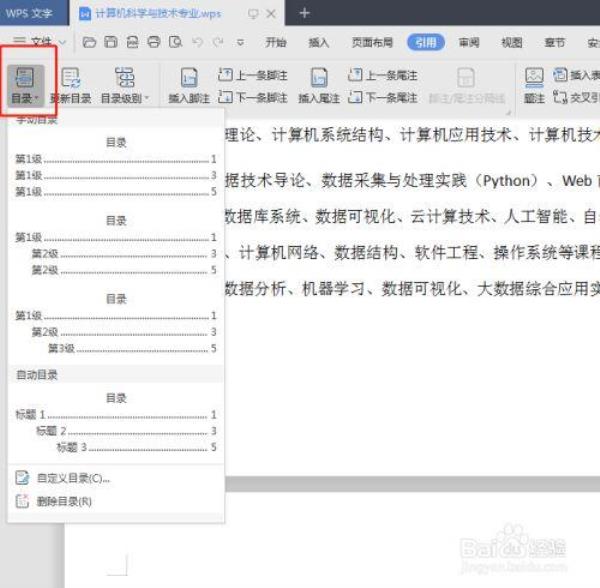Expand the quick access toolbar customize arrow

[241, 43]
